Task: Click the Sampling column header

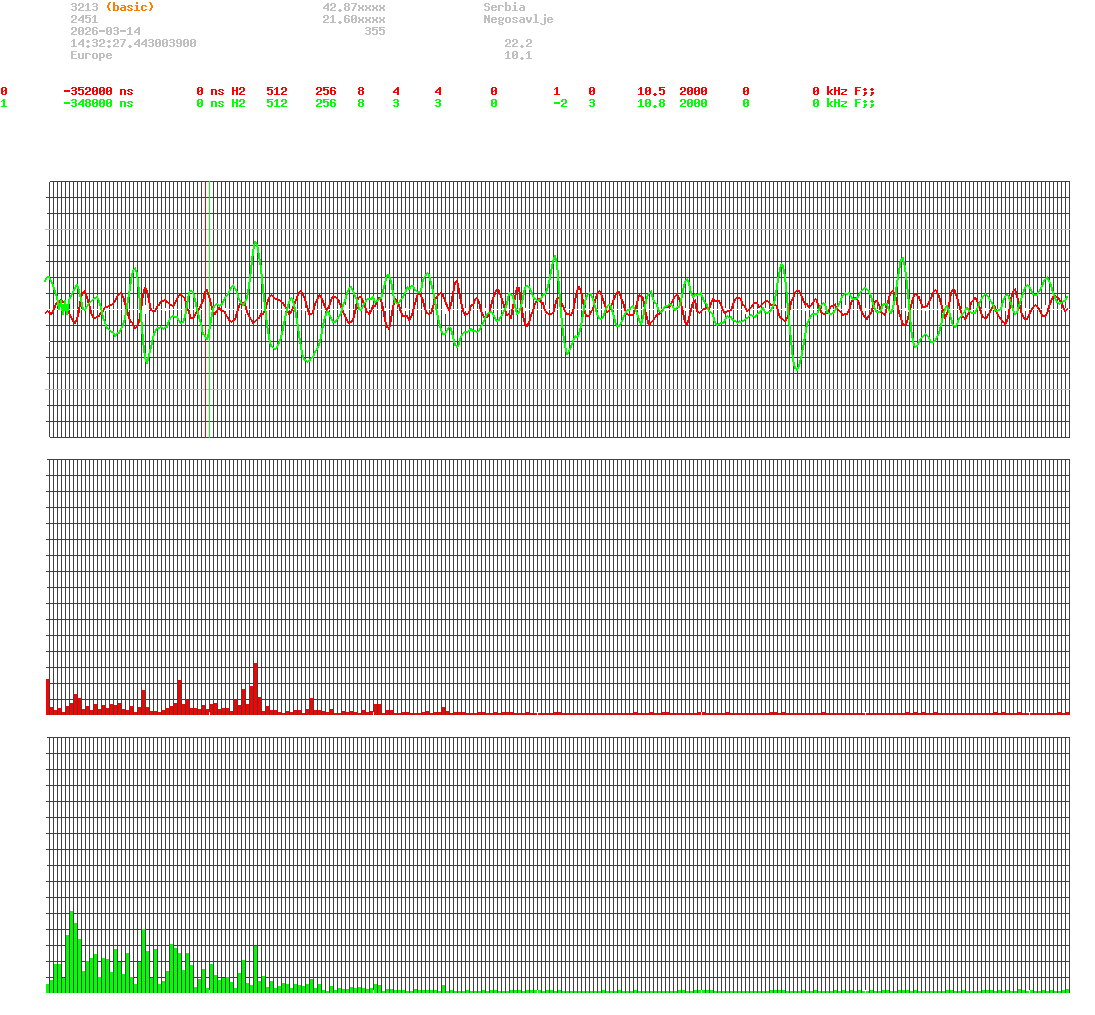Action: (x=707, y=79)
